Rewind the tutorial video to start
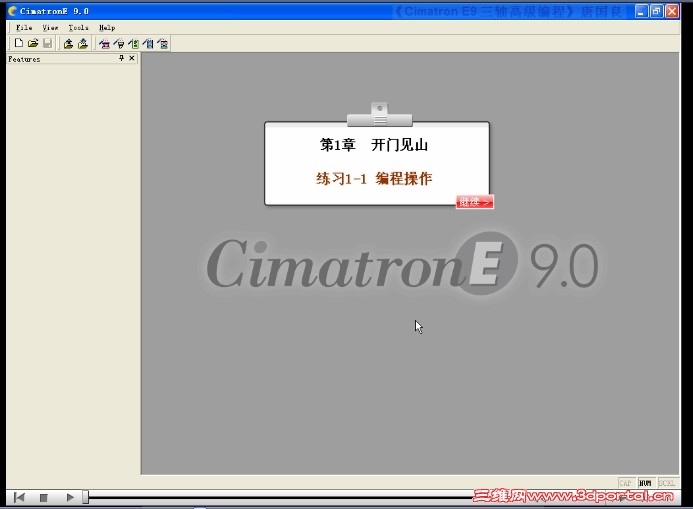This screenshot has width=693, height=509. point(19,498)
